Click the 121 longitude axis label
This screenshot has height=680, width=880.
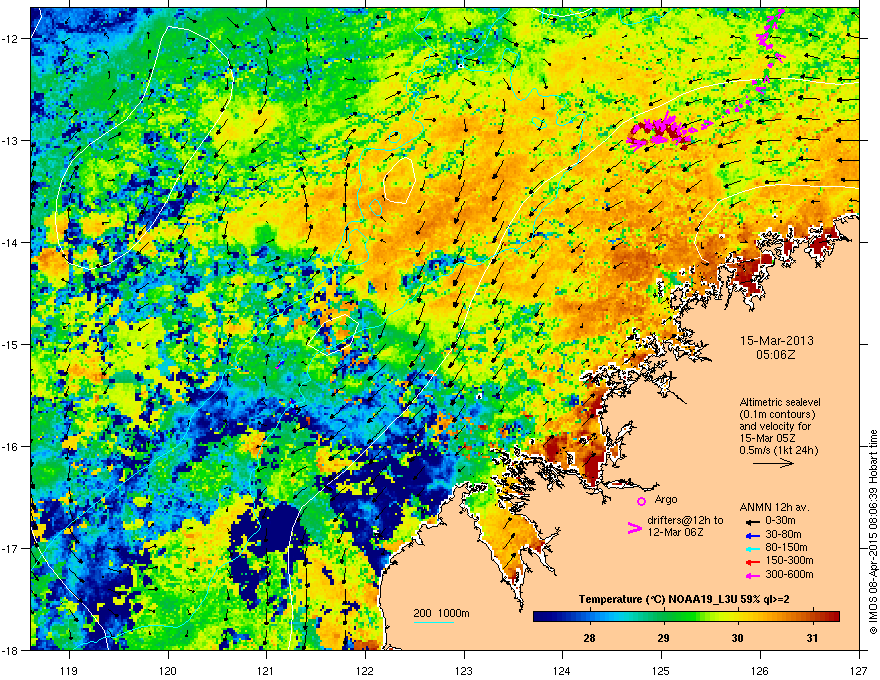[266, 670]
